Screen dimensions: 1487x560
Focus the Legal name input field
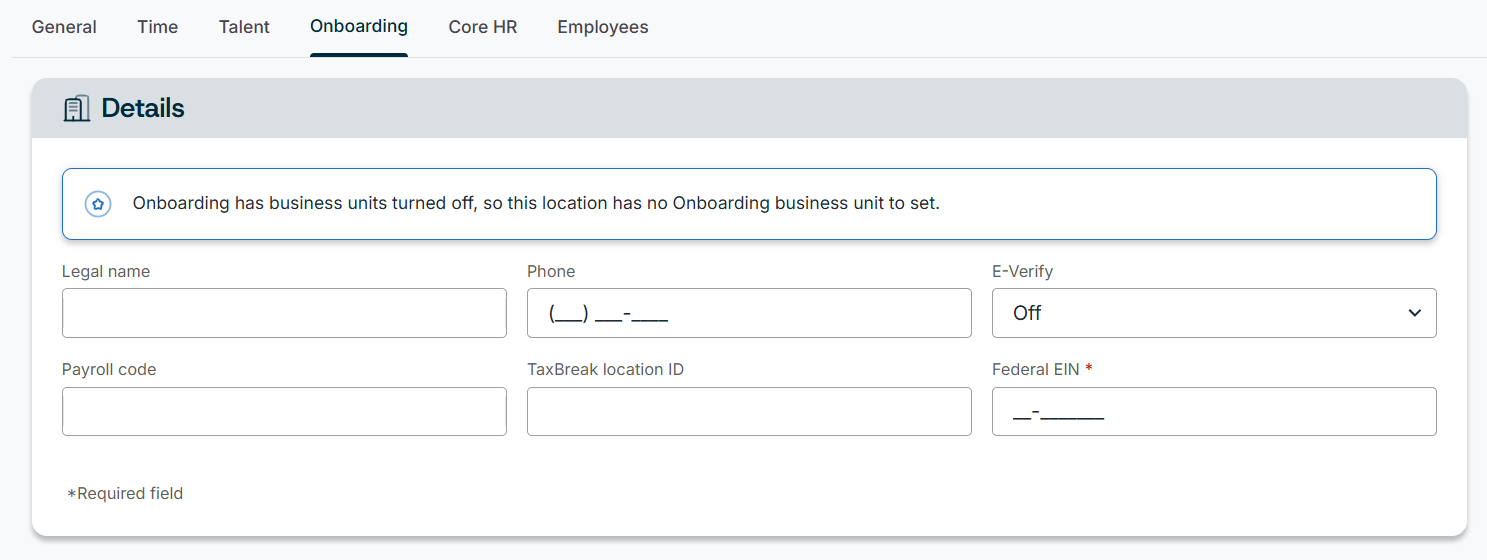[284, 313]
